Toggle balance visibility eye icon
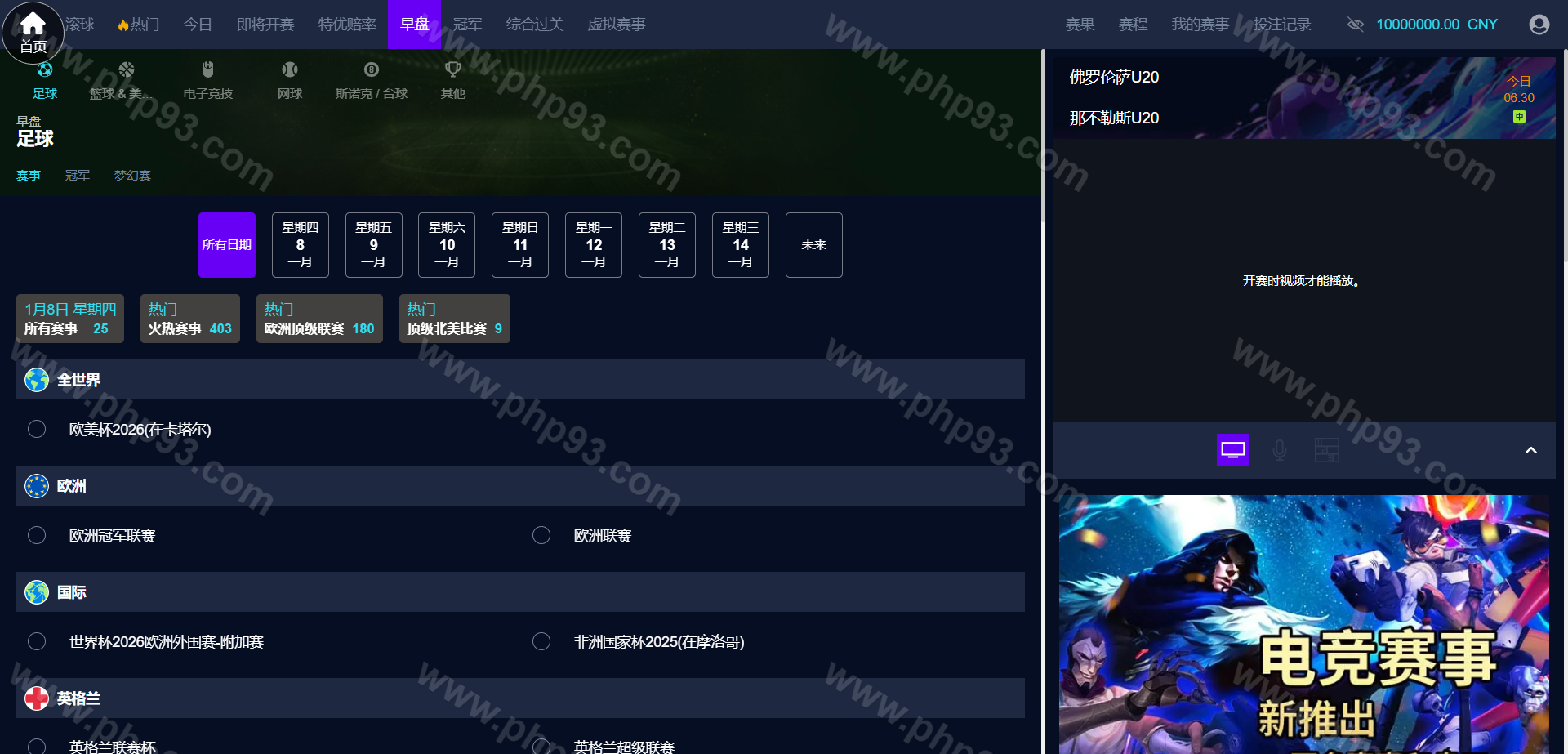1568x754 pixels. click(1356, 25)
